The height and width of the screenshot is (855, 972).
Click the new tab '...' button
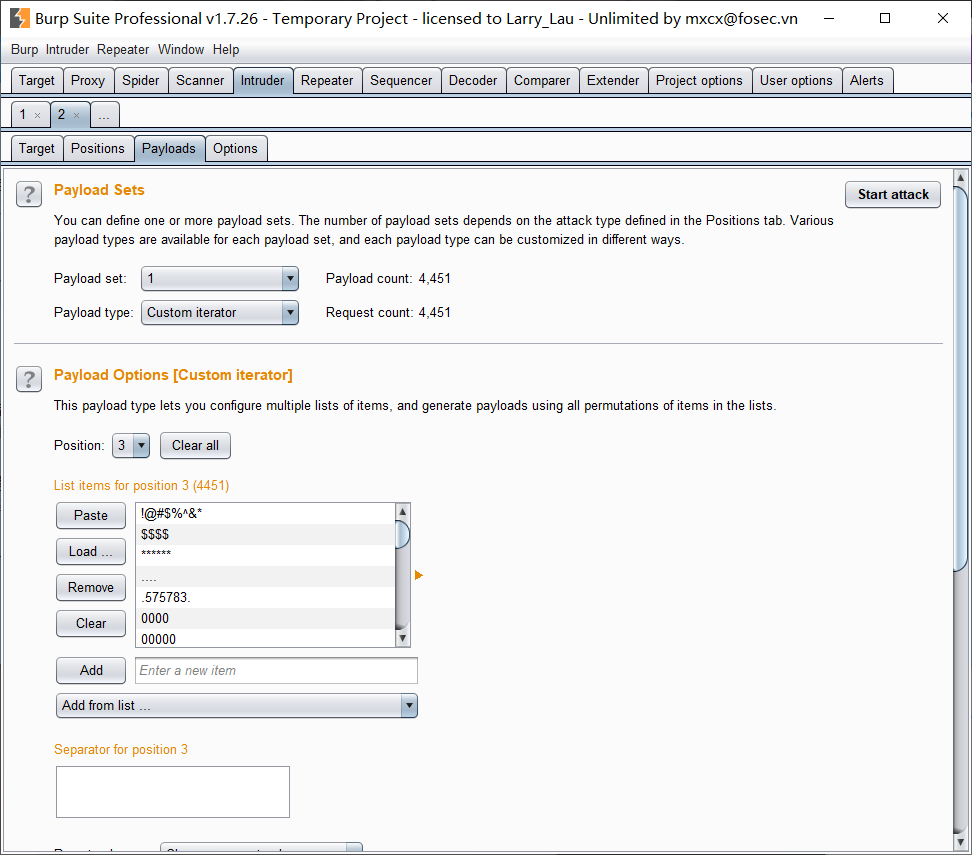click(x=104, y=115)
